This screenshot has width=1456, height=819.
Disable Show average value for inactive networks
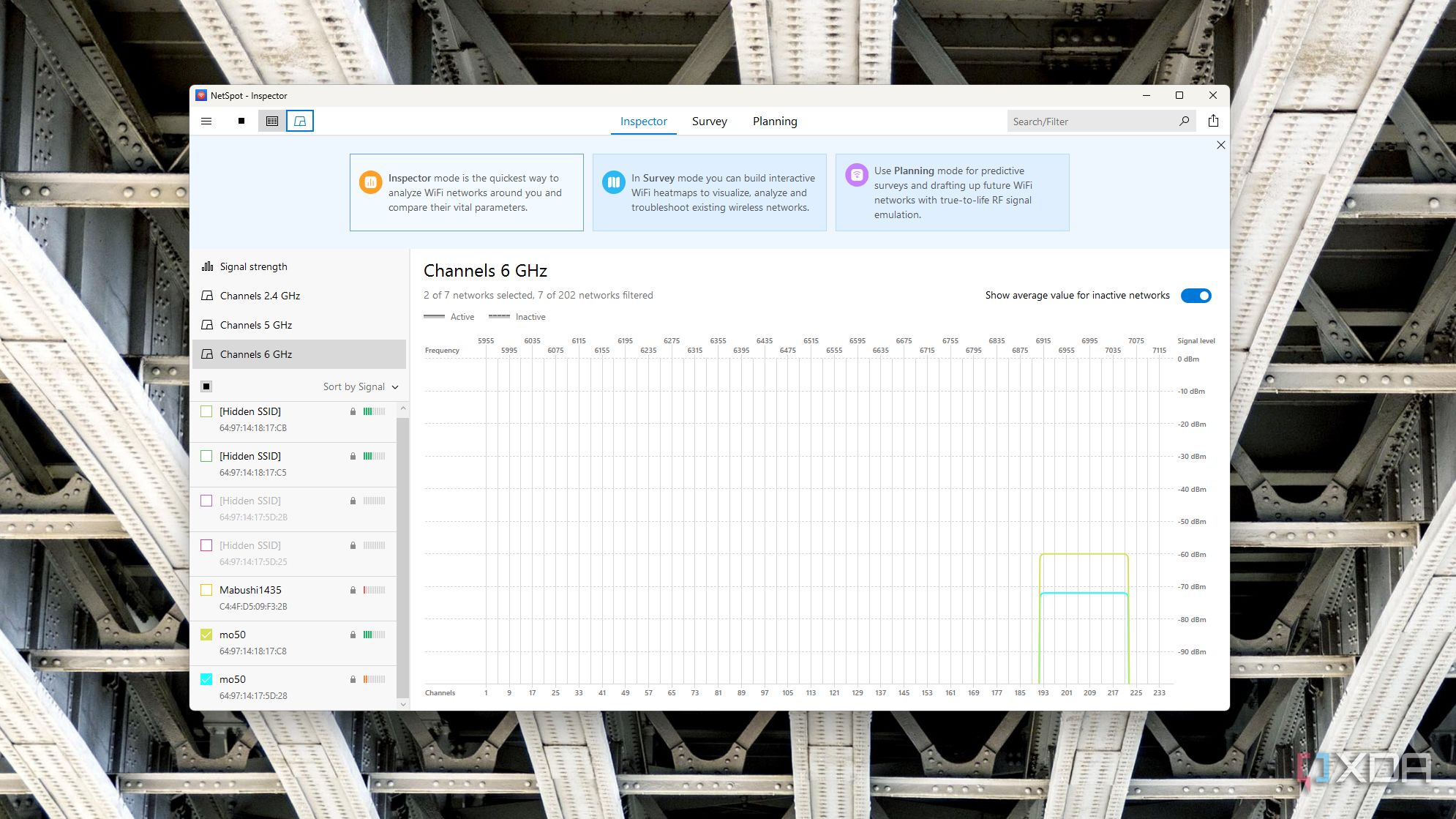(x=1196, y=296)
